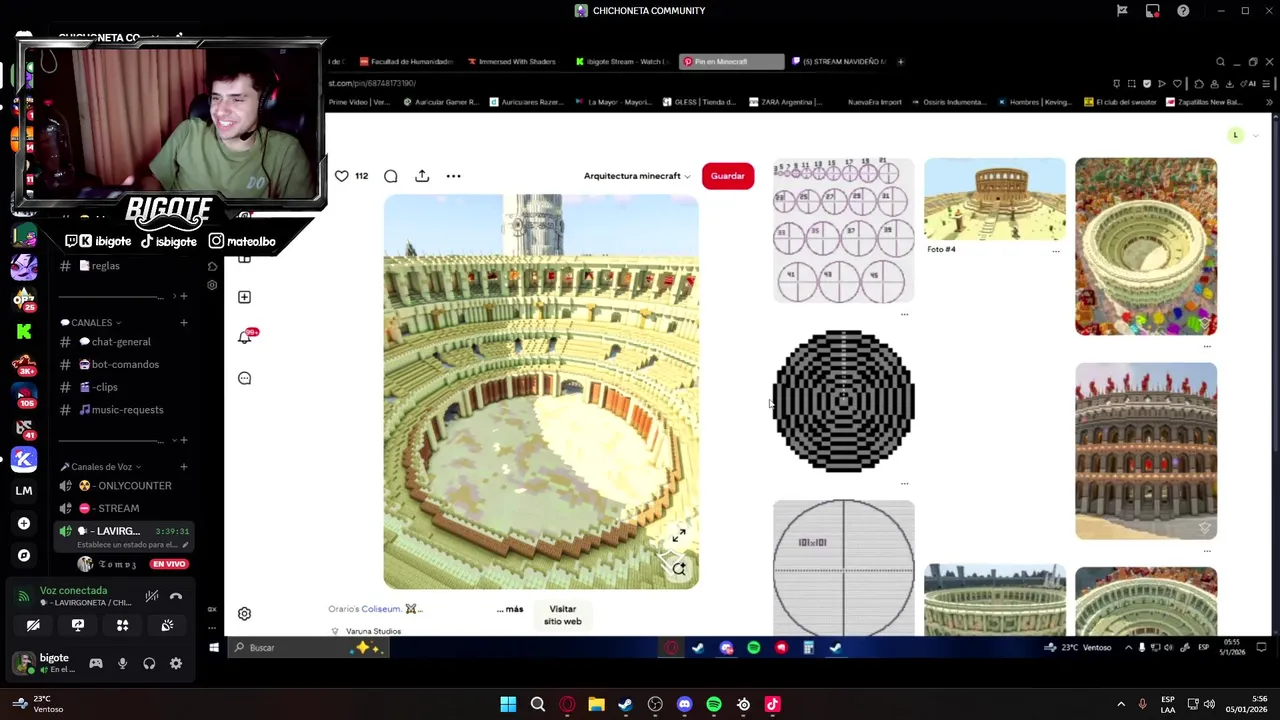Open the pin's three-dot more options
This screenshot has width=1280, height=720.
[453, 176]
